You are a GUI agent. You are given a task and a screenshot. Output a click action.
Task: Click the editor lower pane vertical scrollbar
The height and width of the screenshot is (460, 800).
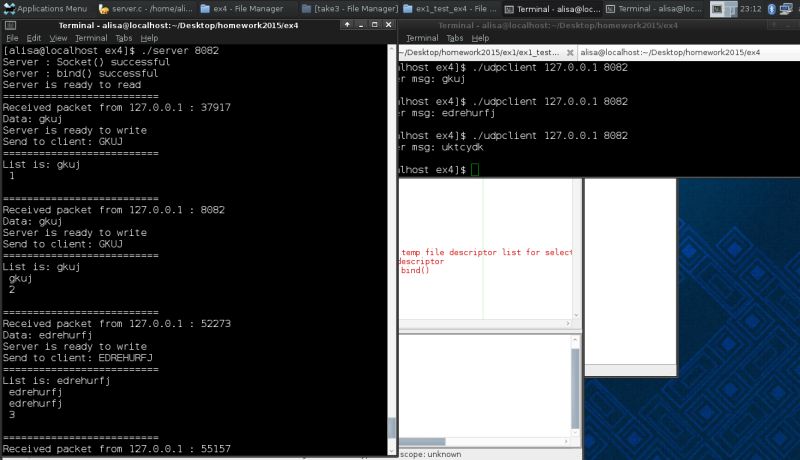tap(575, 389)
